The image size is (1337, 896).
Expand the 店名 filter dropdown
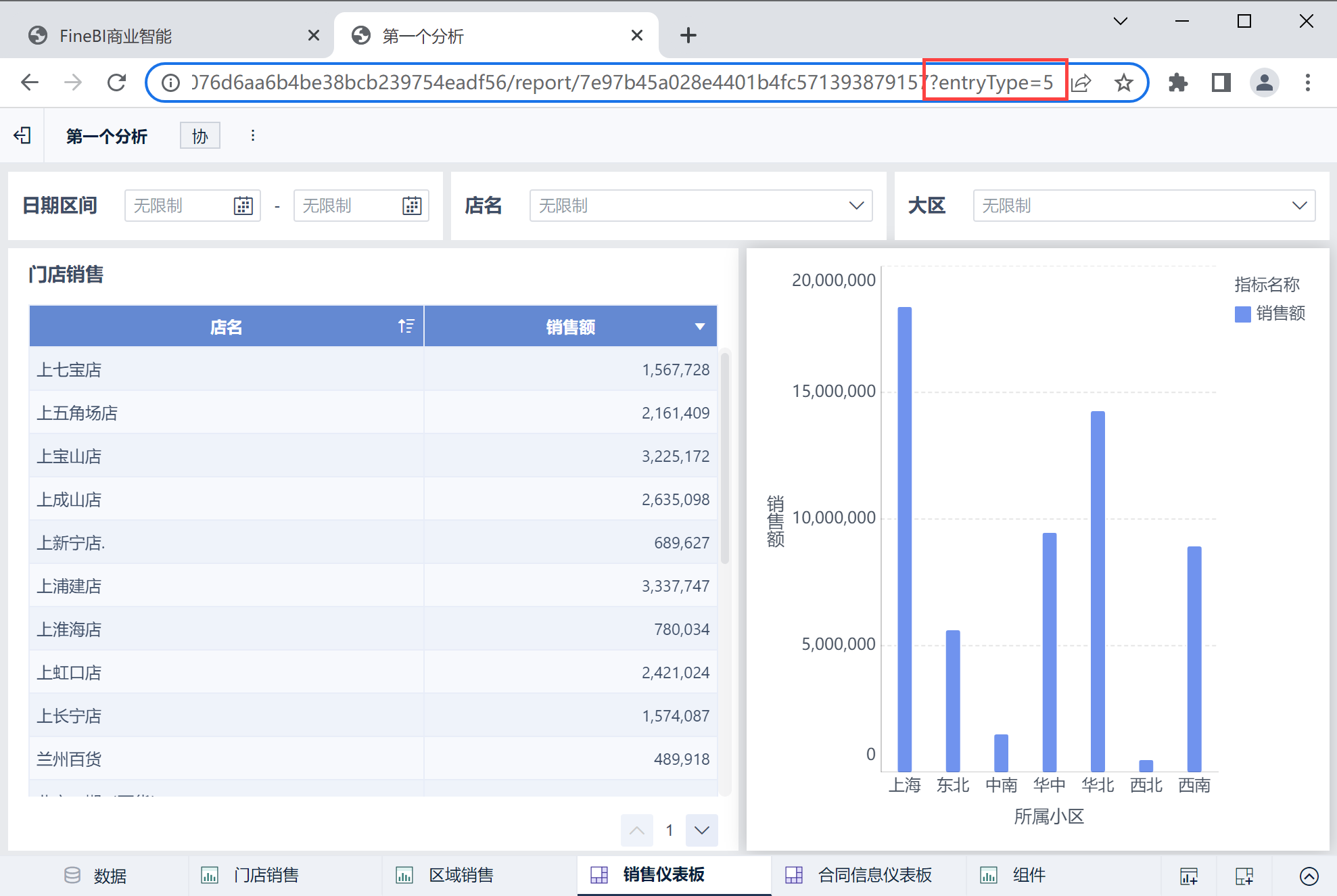pyautogui.click(x=856, y=206)
